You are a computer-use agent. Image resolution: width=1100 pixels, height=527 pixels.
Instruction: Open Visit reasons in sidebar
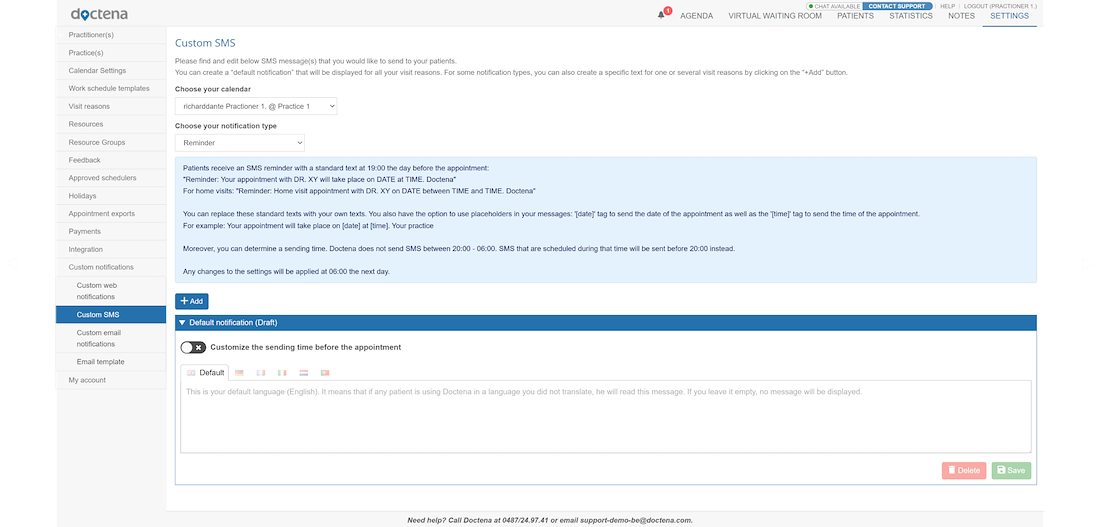tap(111, 107)
